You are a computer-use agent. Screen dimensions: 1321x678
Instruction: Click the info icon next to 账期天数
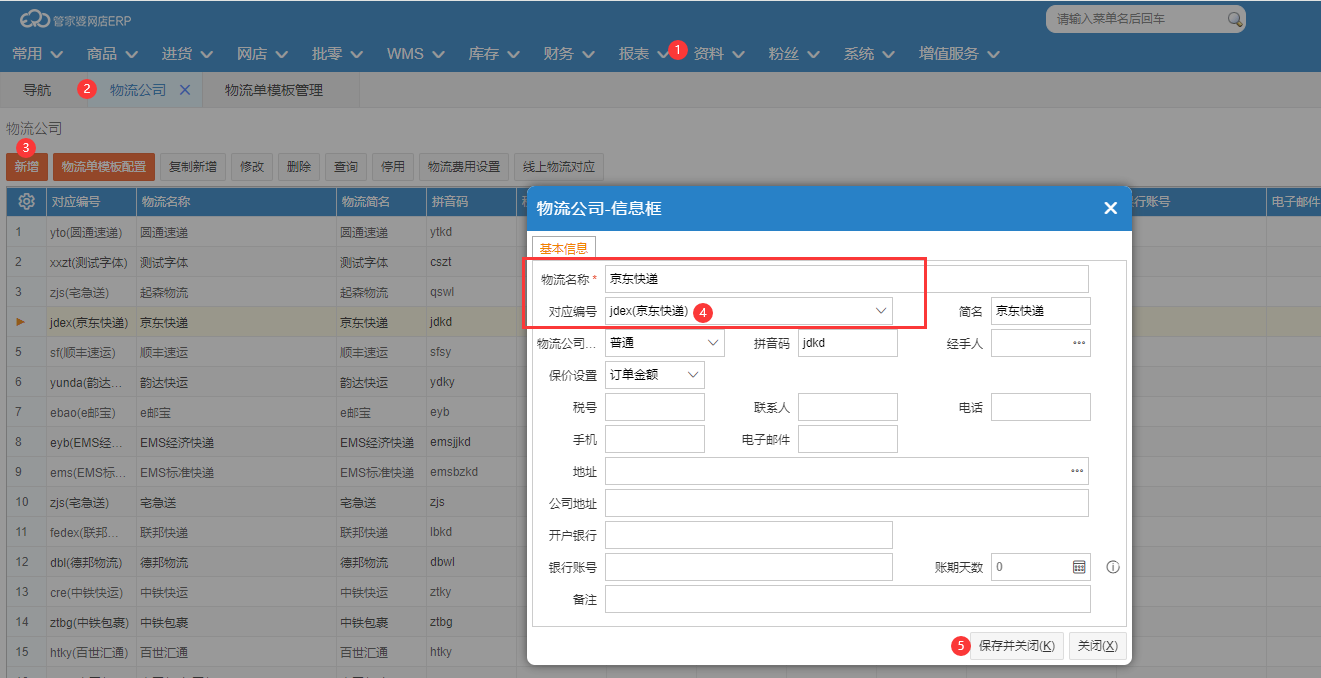click(x=1113, y=567)
